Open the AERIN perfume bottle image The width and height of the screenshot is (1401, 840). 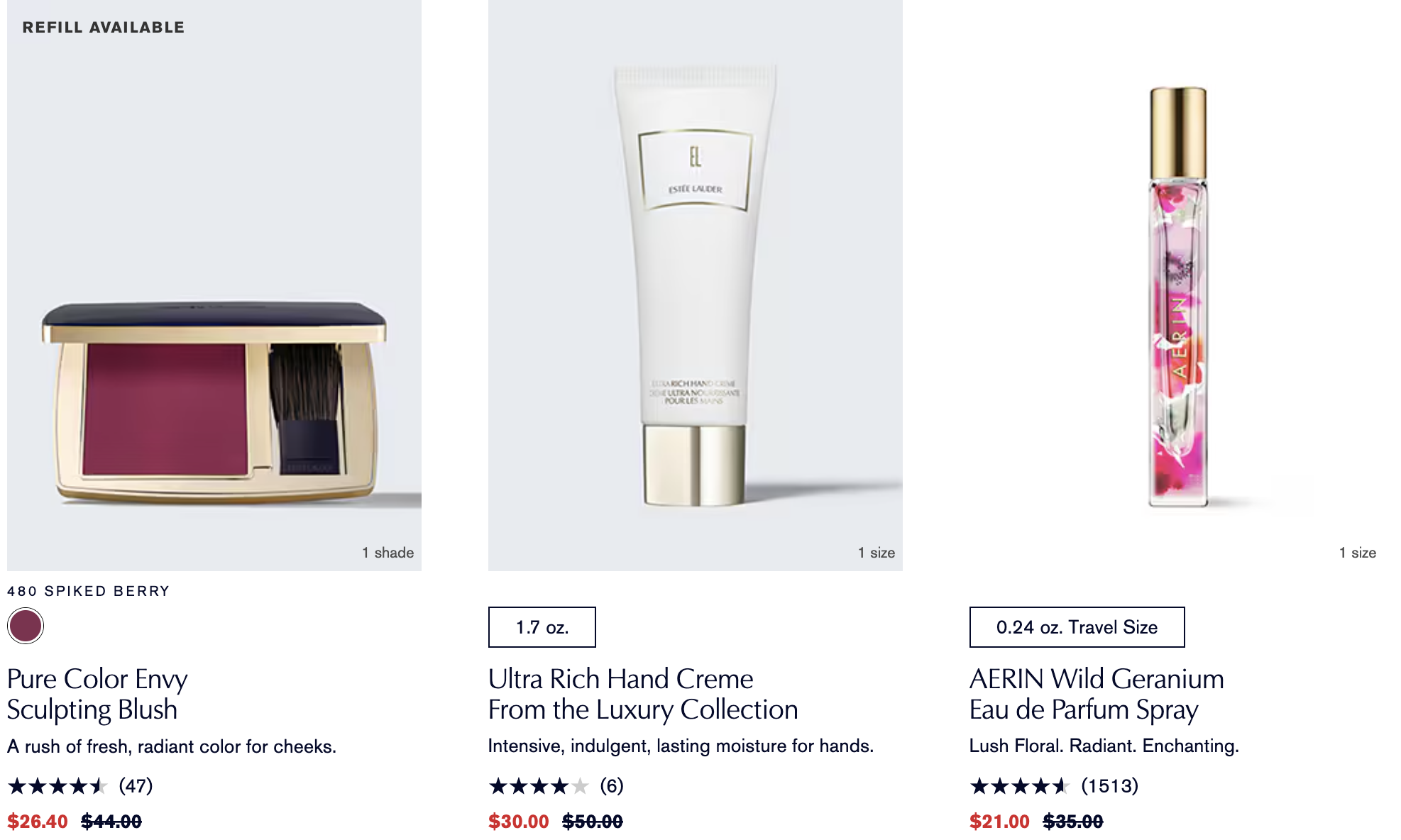[1177, 285]
